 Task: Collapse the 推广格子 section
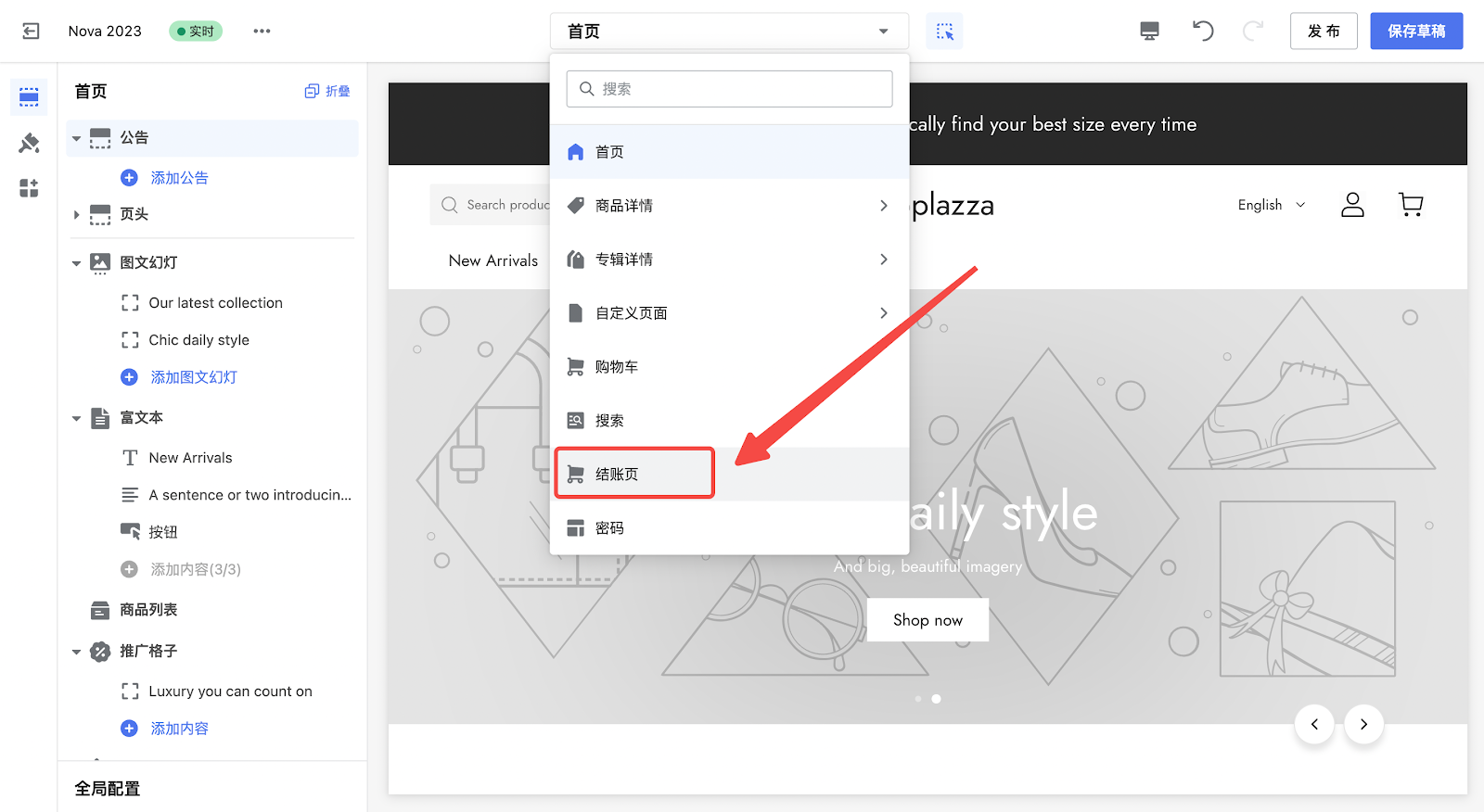(77, 653)
